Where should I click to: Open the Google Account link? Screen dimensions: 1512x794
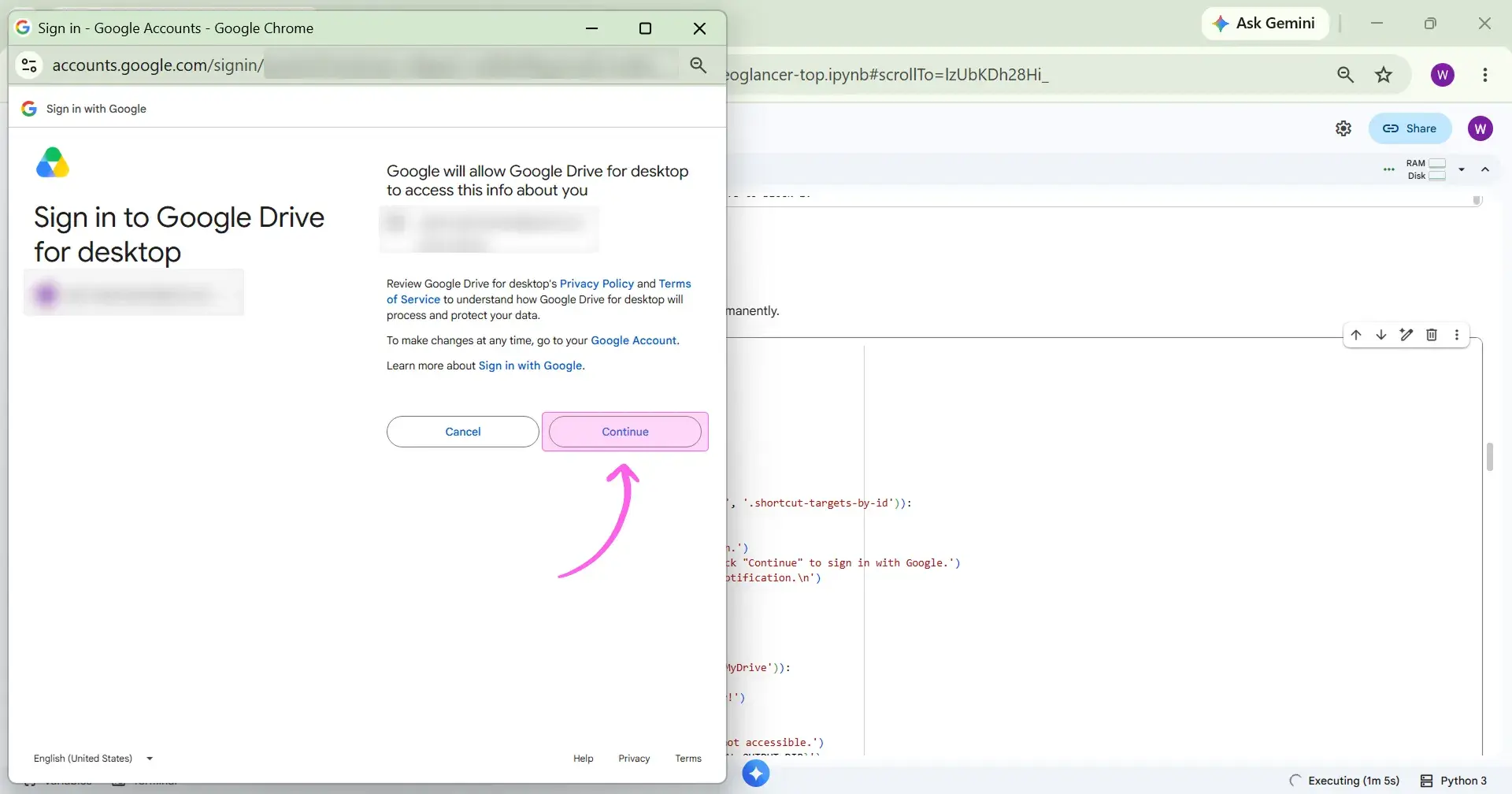coord(634,340)
